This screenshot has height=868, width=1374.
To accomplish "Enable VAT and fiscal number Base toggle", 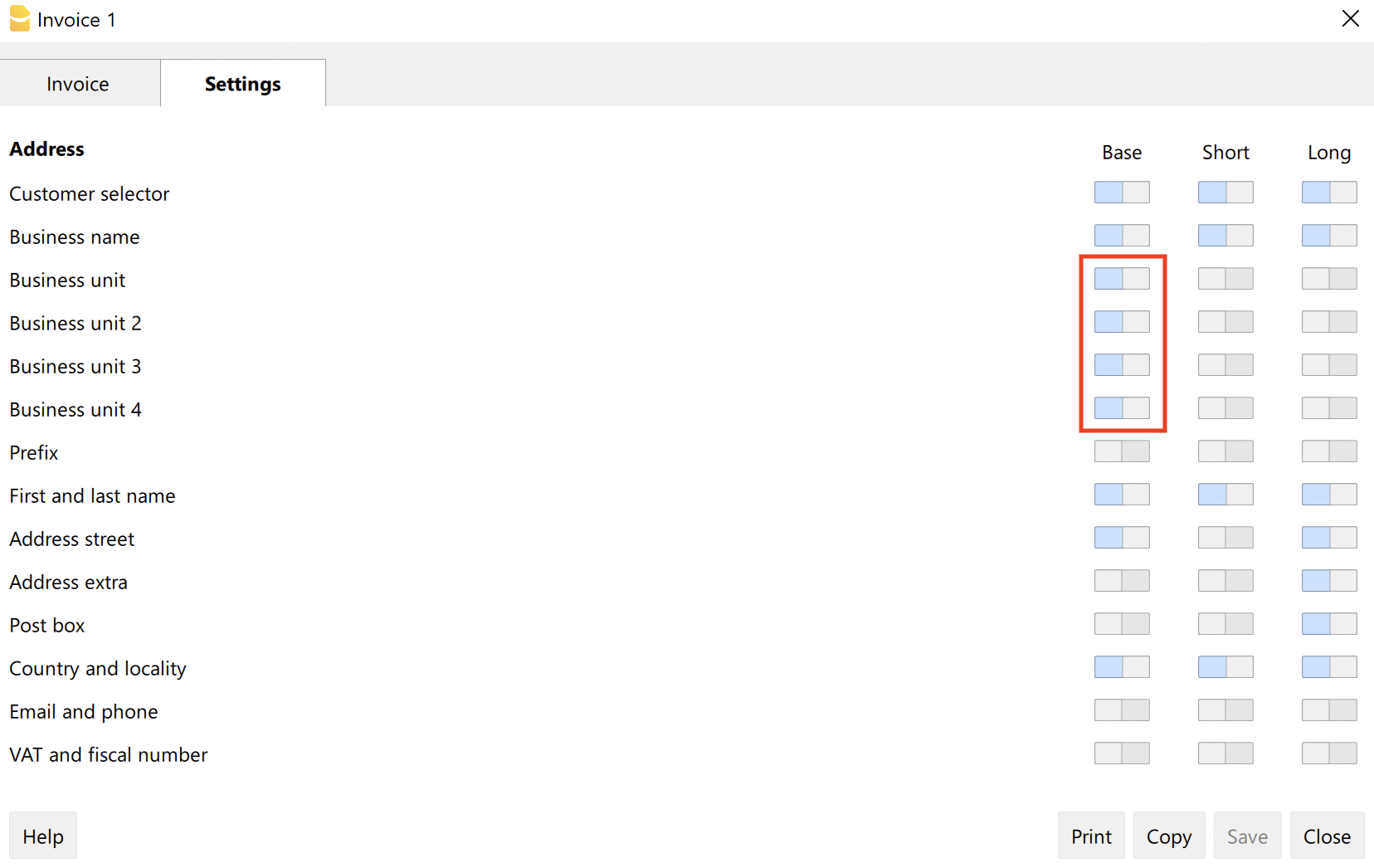I will click(1121, 753).
